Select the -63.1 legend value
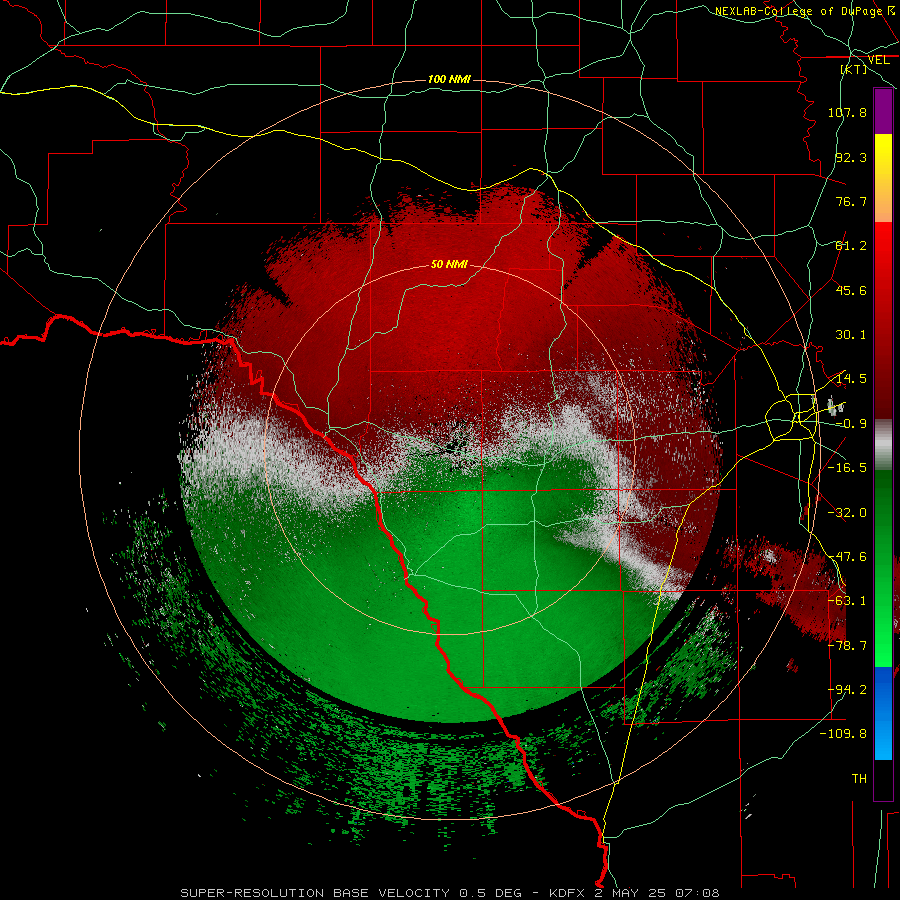The width and height of the screenshot is (900, 900). (847, 601)
